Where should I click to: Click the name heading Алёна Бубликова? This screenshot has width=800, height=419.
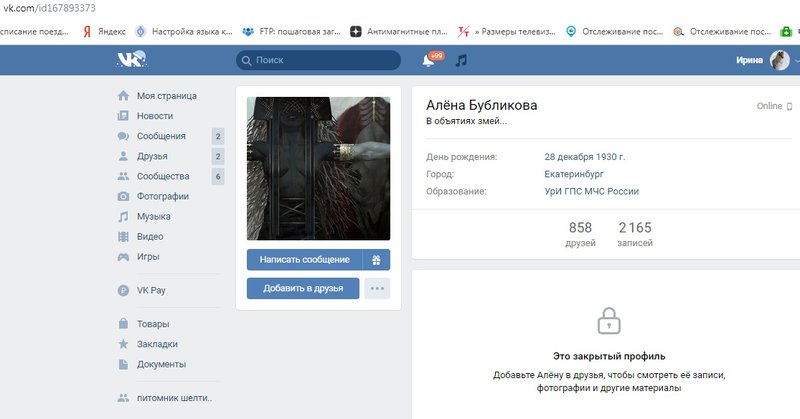click(481, 105)
